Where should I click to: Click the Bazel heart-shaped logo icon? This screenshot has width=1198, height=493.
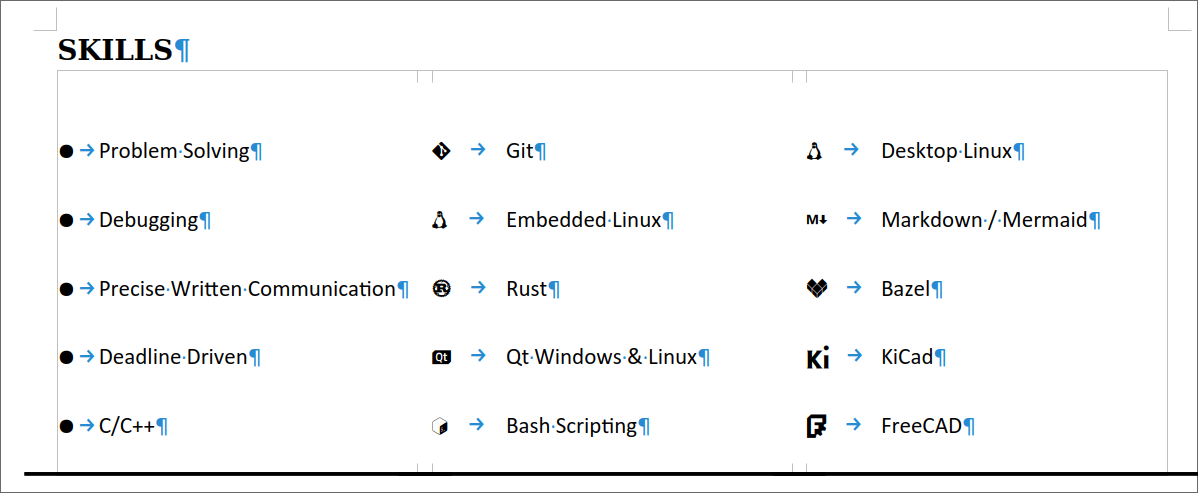click(816, 289)
